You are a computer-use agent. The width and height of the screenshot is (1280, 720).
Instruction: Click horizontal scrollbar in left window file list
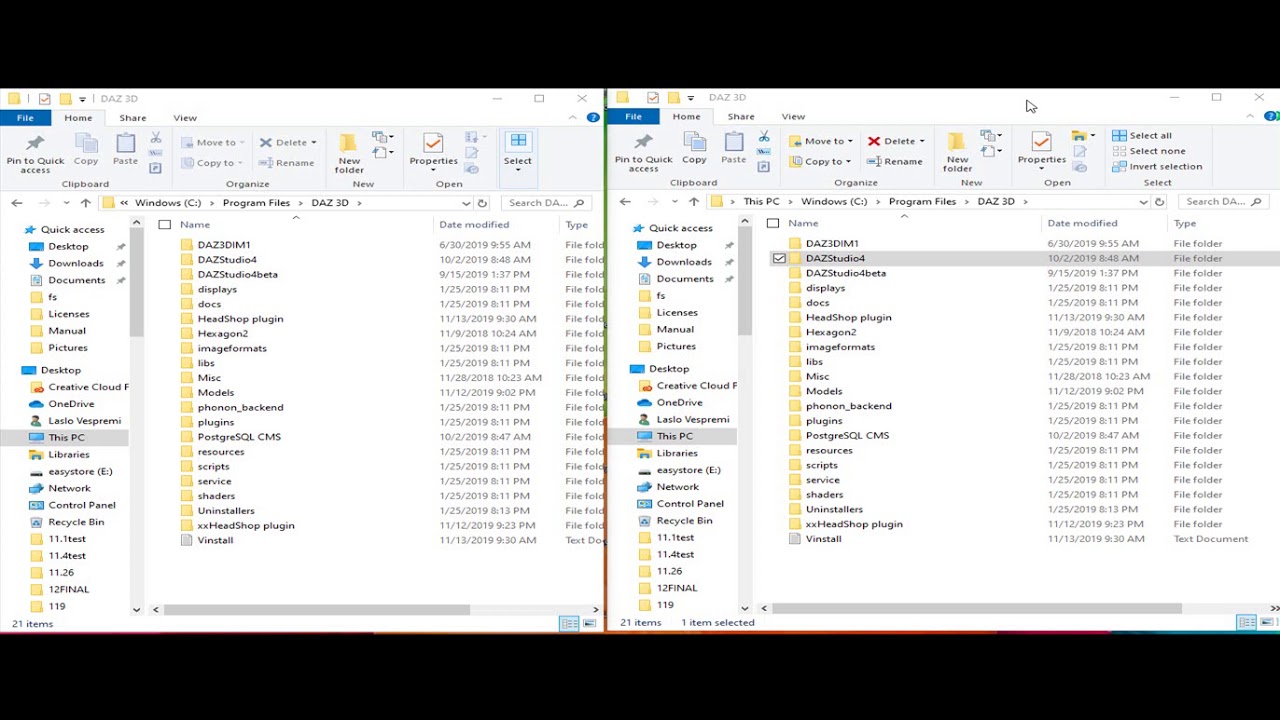316,609
